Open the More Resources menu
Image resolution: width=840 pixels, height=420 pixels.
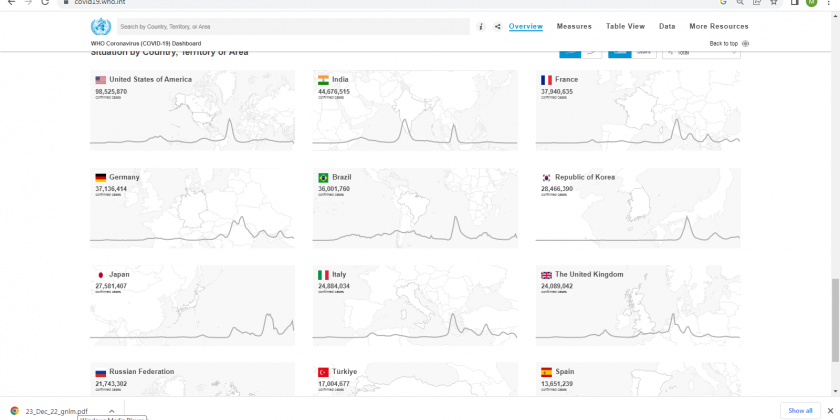718,27
